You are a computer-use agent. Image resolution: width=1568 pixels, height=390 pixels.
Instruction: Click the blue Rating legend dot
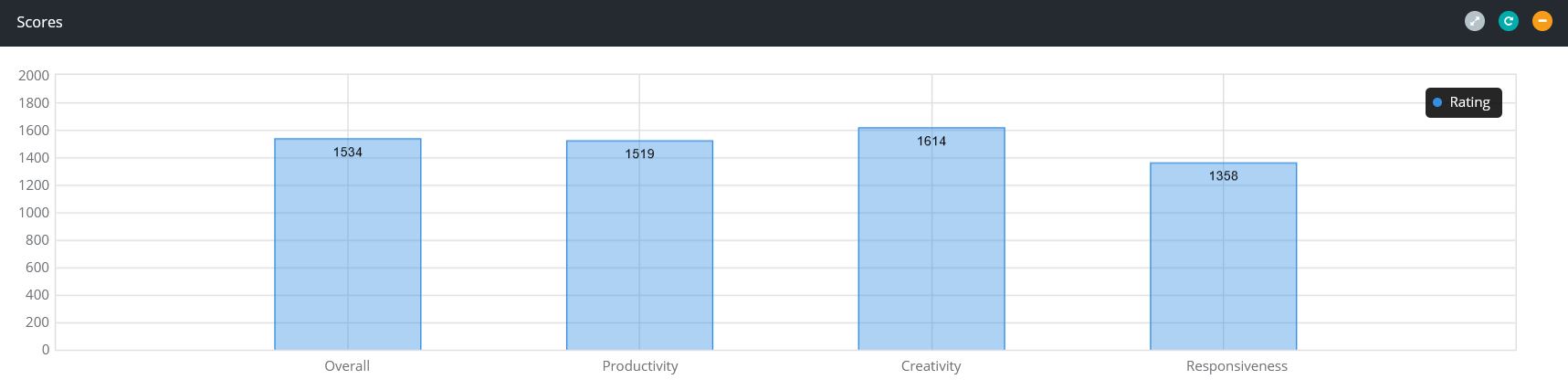[x=1436, y=102]
